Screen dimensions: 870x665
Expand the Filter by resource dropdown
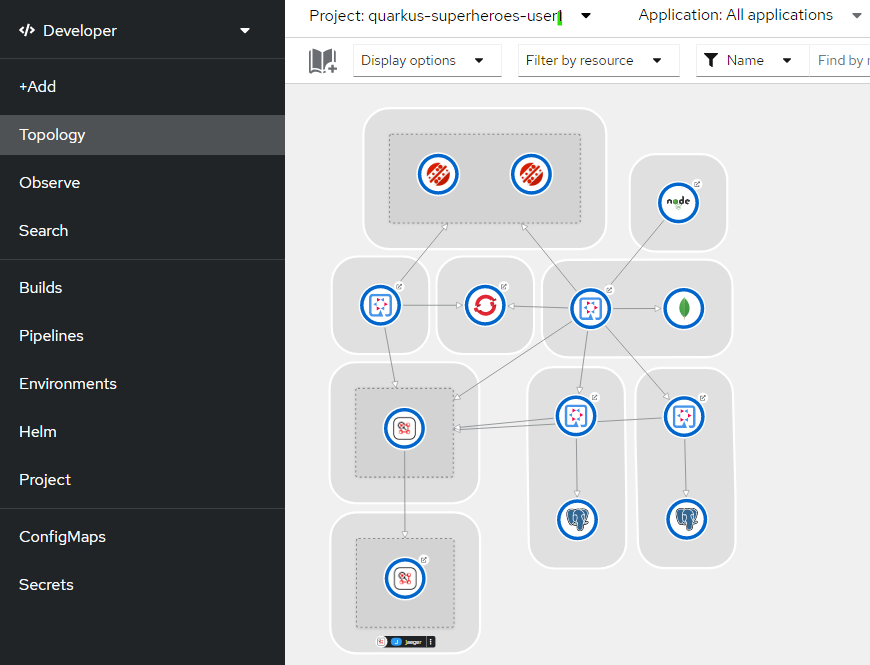tap(599, 60)
